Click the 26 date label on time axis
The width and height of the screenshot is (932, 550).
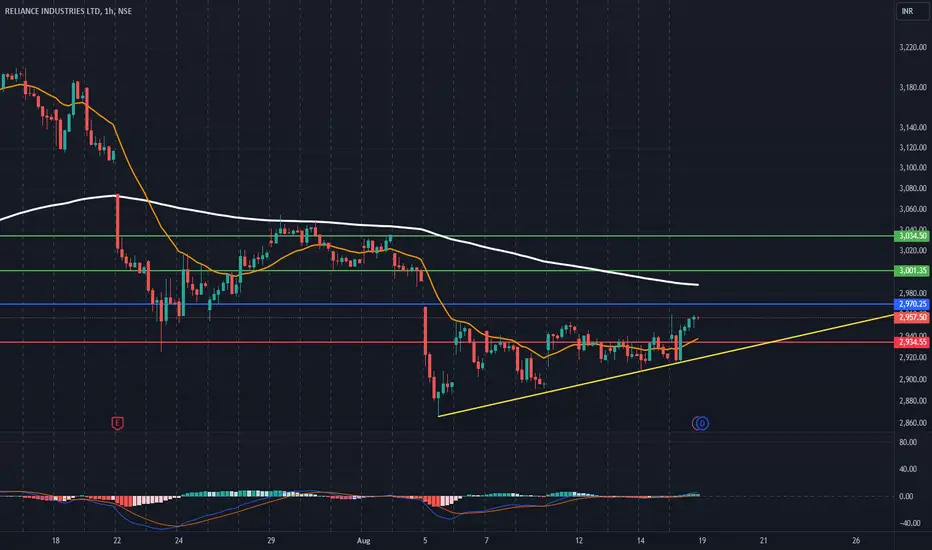click(856, 540)
